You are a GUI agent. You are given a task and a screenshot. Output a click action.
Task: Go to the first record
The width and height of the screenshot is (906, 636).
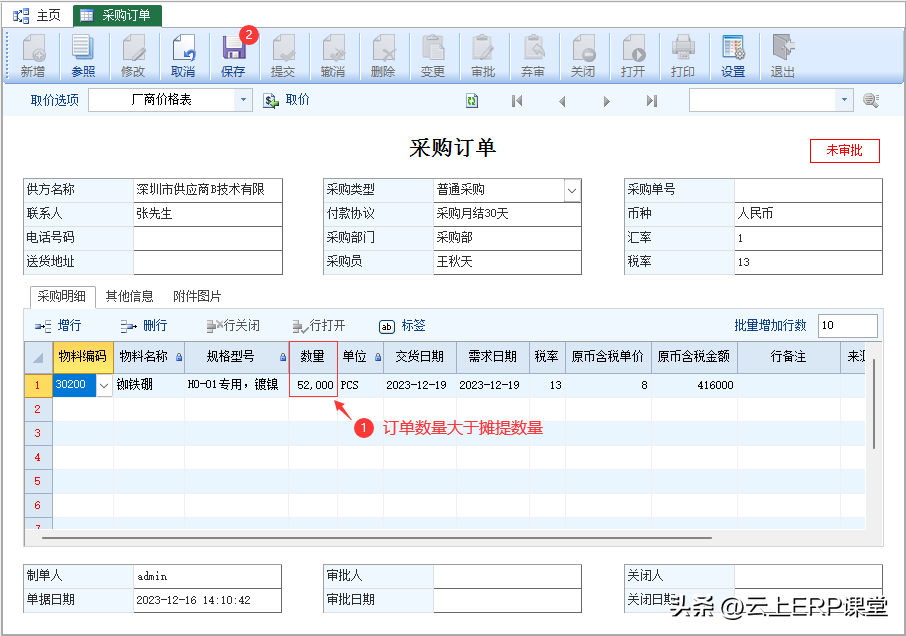click(517, 101)
